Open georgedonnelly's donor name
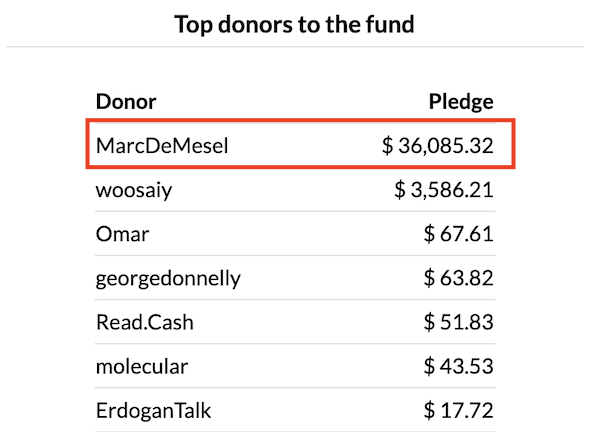 point(168,279)
